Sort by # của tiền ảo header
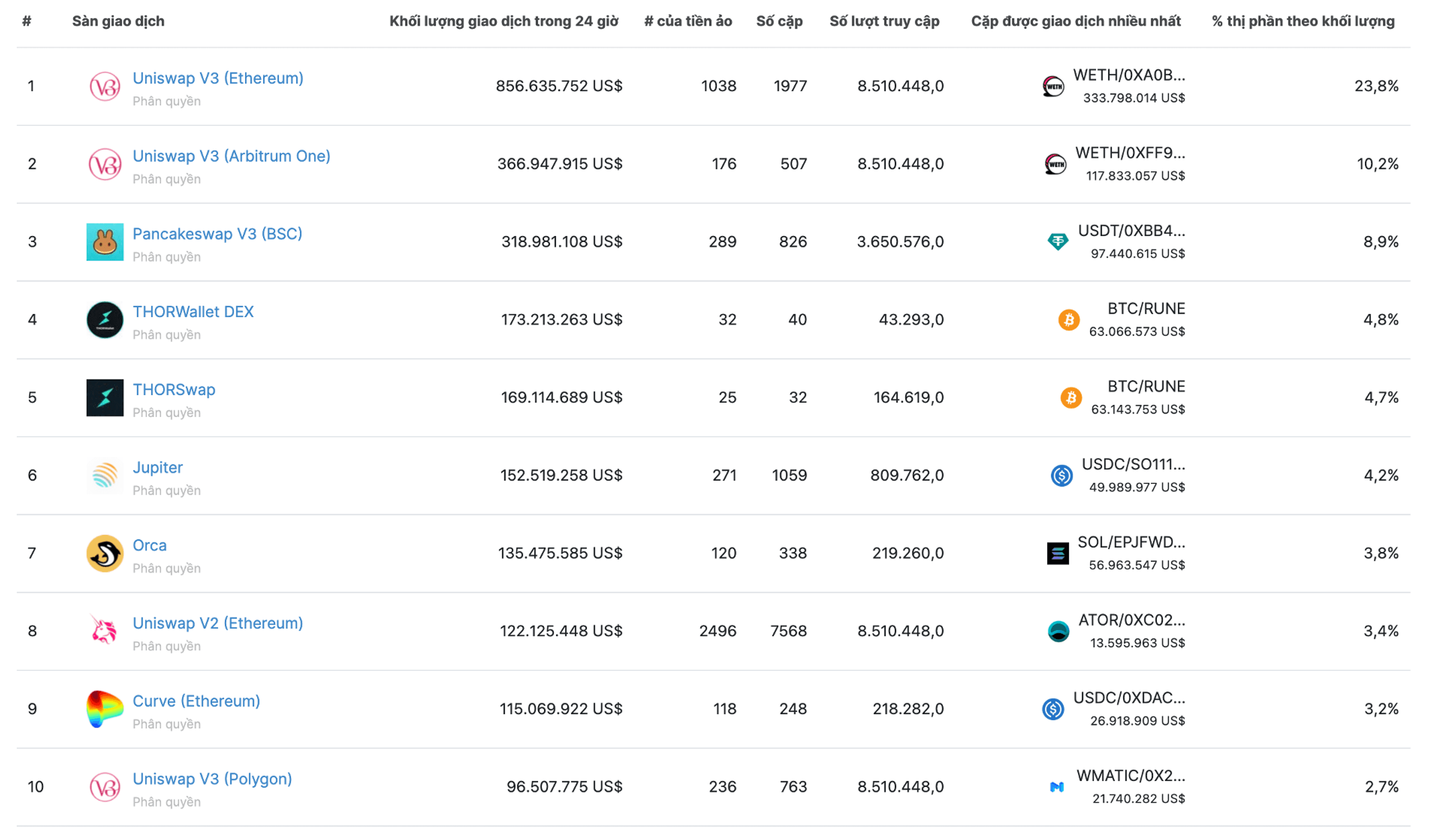The height and width of the screenshot is (840, 1442). point(689,21)
